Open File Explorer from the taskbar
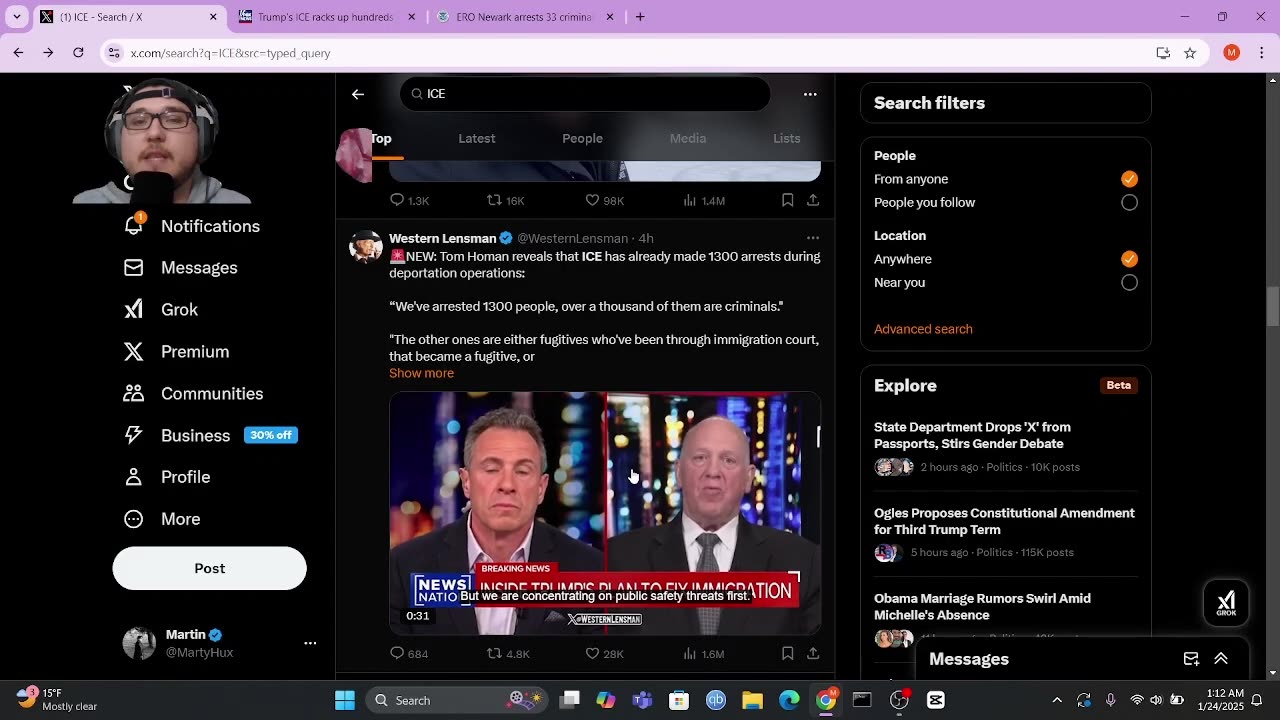 (x=752, y=700)
